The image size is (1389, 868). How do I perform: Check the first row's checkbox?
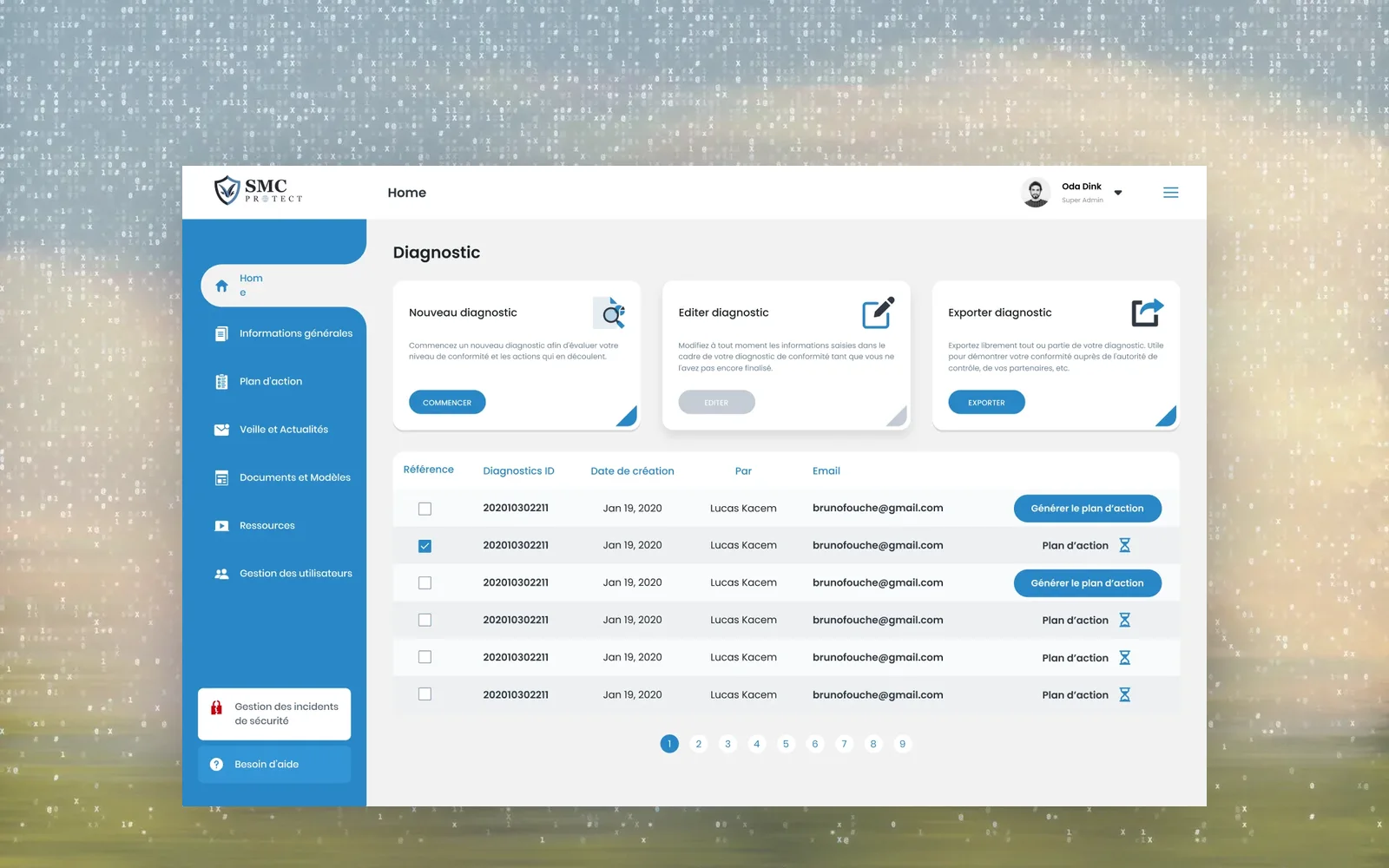click(x=425, y=509)
